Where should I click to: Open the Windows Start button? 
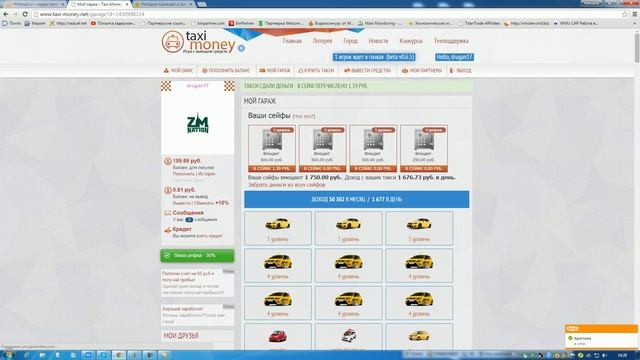click(x=8, y=355)
